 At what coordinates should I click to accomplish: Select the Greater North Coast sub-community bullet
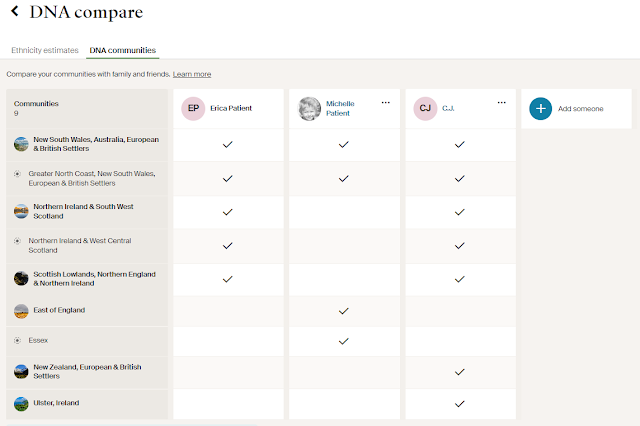click(17, 174)
